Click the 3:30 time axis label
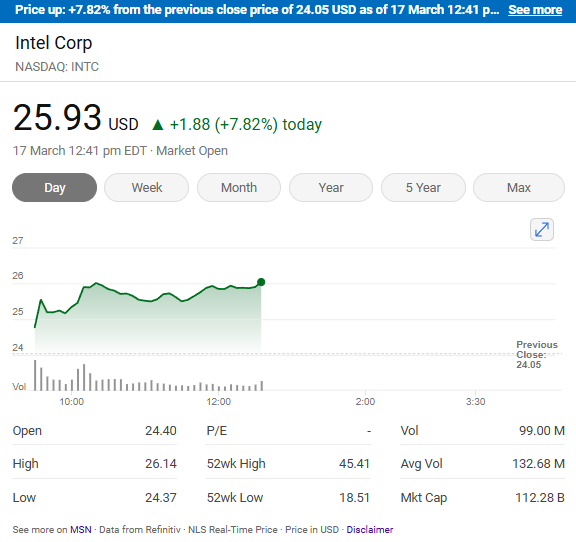The image size is (576, 542). click(475, 402)
